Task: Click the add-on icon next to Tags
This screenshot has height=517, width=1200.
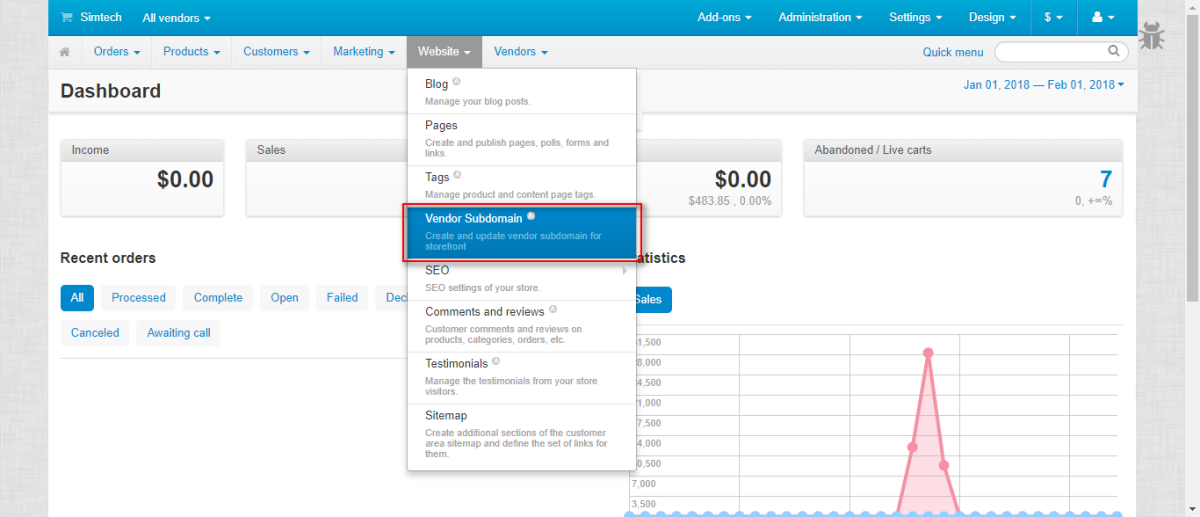Action: click(x=457, y=176)
